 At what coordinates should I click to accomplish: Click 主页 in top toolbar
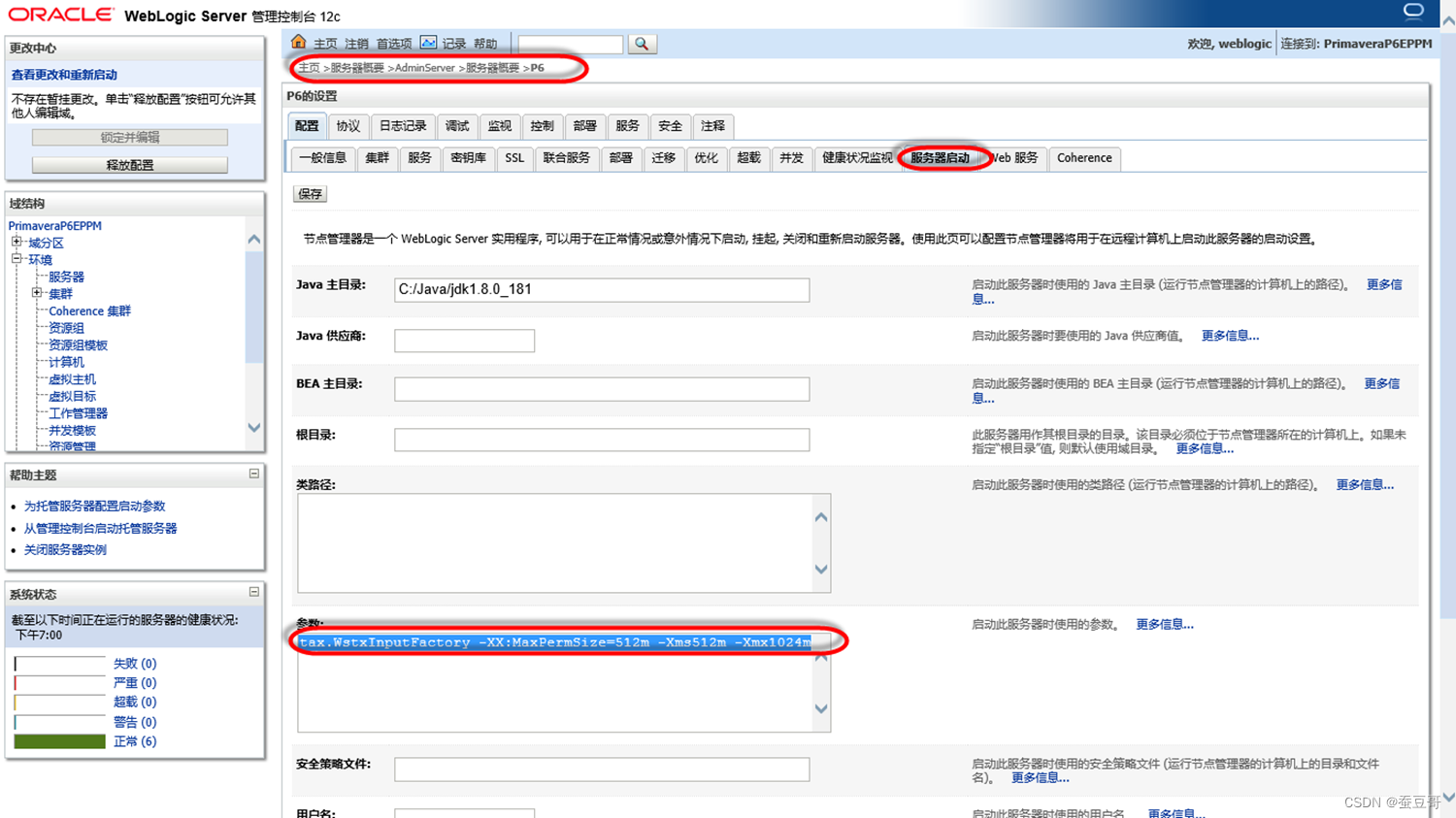325,44
